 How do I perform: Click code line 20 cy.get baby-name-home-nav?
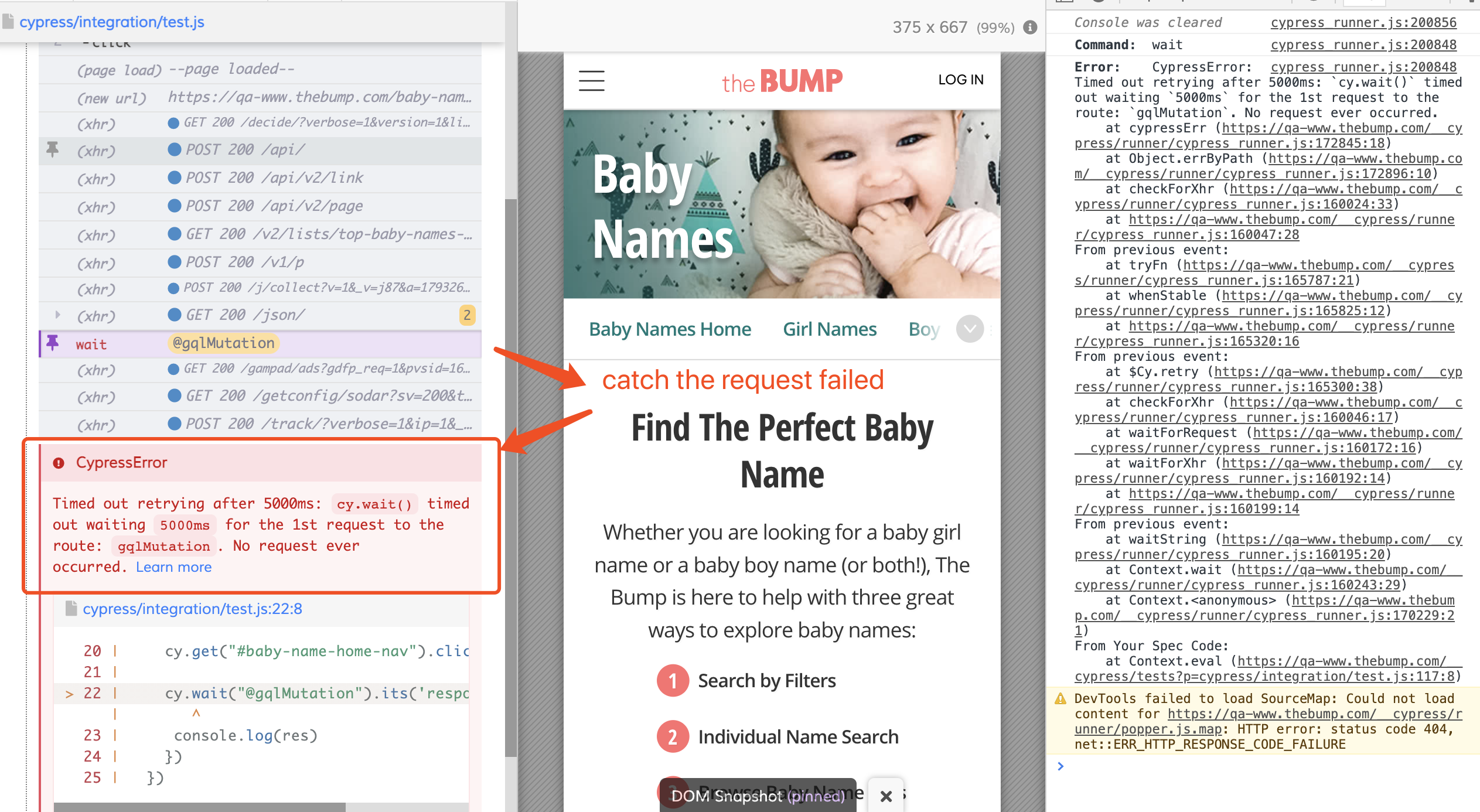[x=261, y=651]
